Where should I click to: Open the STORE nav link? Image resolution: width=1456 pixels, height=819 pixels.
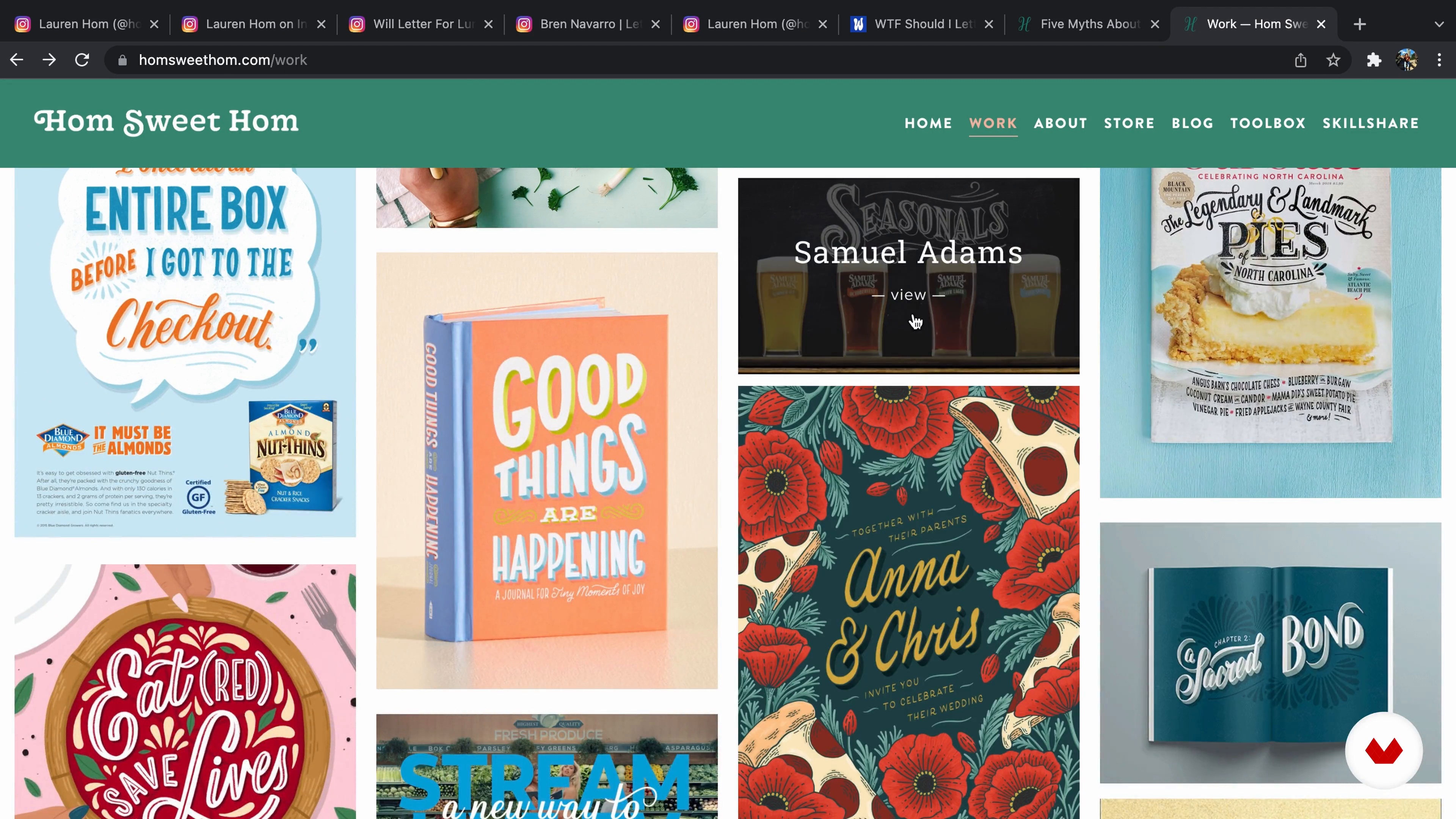[x=1129, y=123]
